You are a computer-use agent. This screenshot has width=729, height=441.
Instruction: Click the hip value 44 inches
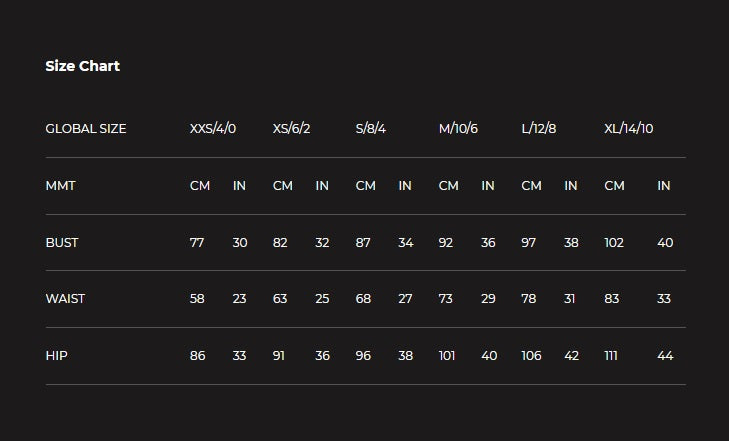[665, 356]
